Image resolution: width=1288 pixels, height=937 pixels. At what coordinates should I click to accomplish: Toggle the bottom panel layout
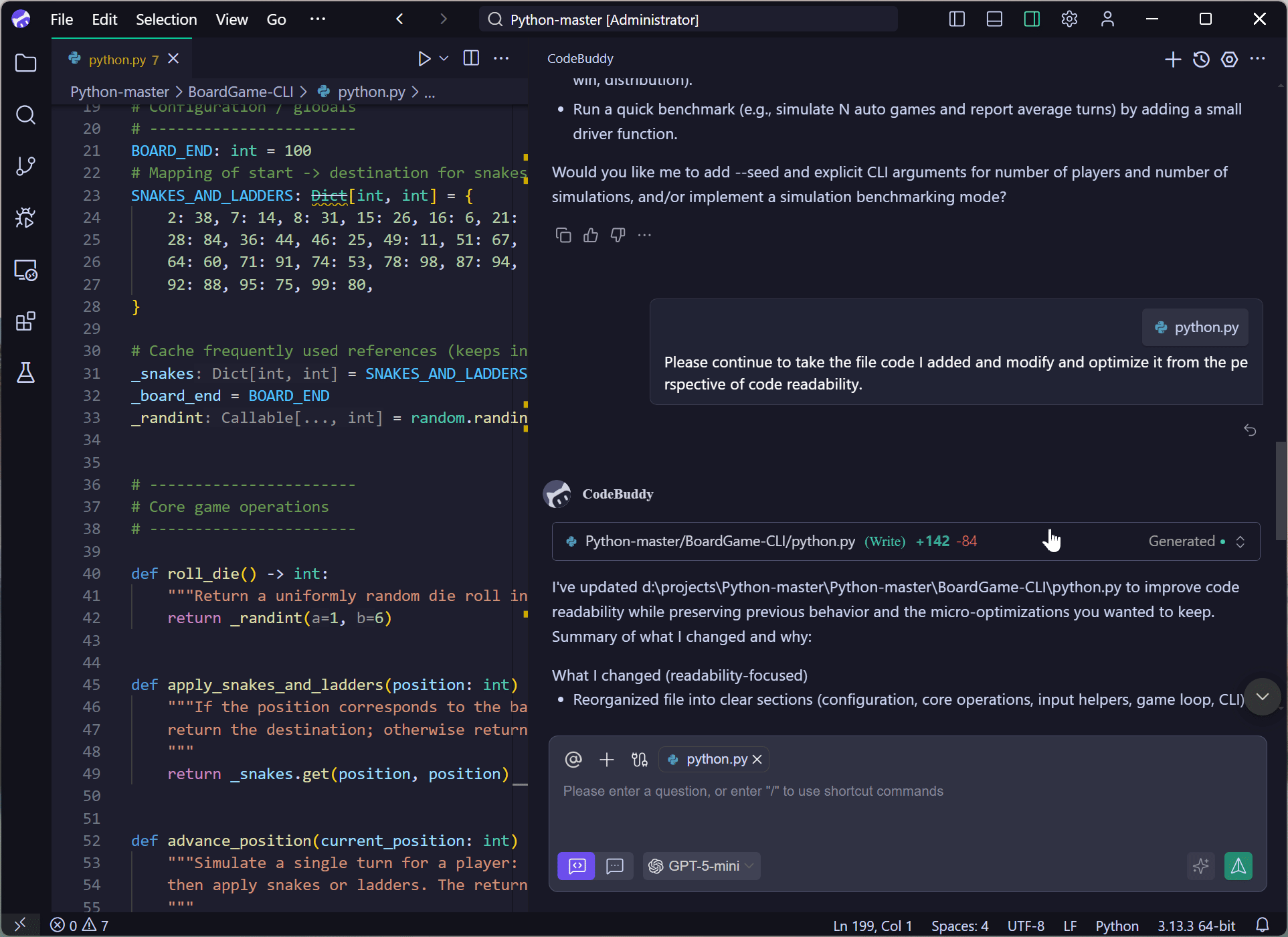click(994, 19)
